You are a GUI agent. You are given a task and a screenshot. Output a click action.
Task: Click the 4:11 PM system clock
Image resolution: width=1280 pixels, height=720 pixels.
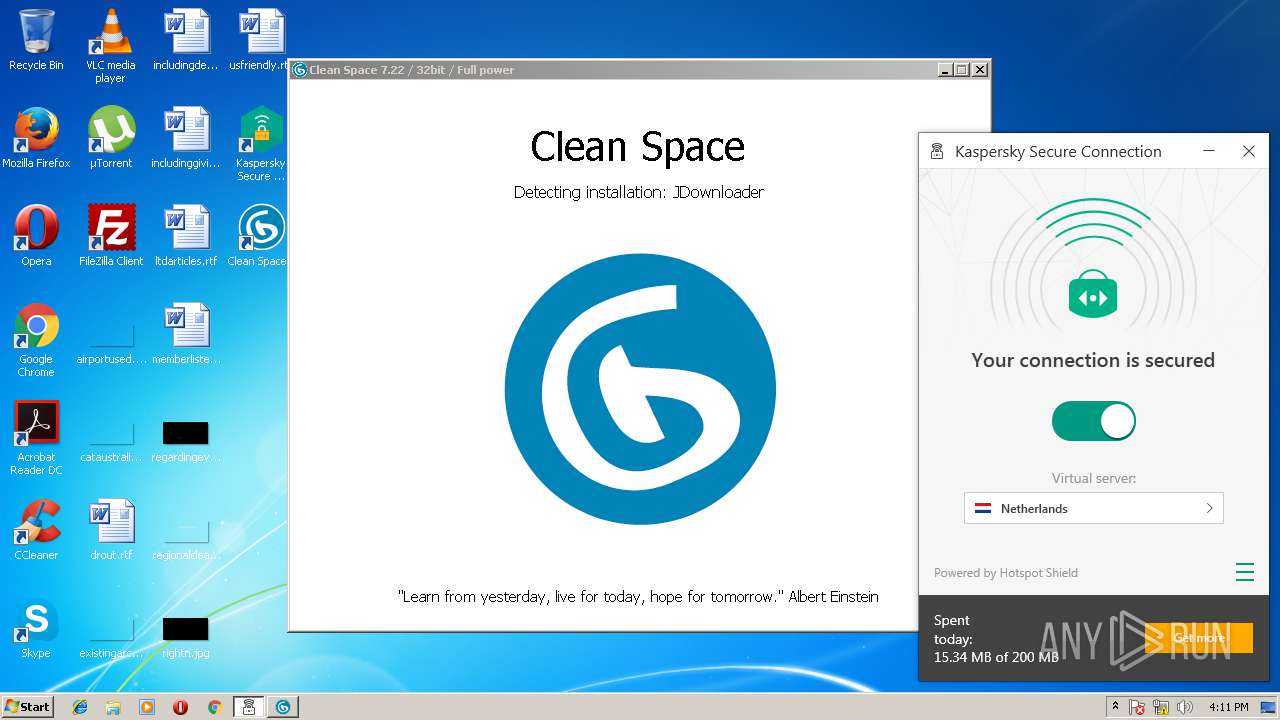tap(1228, 707)
